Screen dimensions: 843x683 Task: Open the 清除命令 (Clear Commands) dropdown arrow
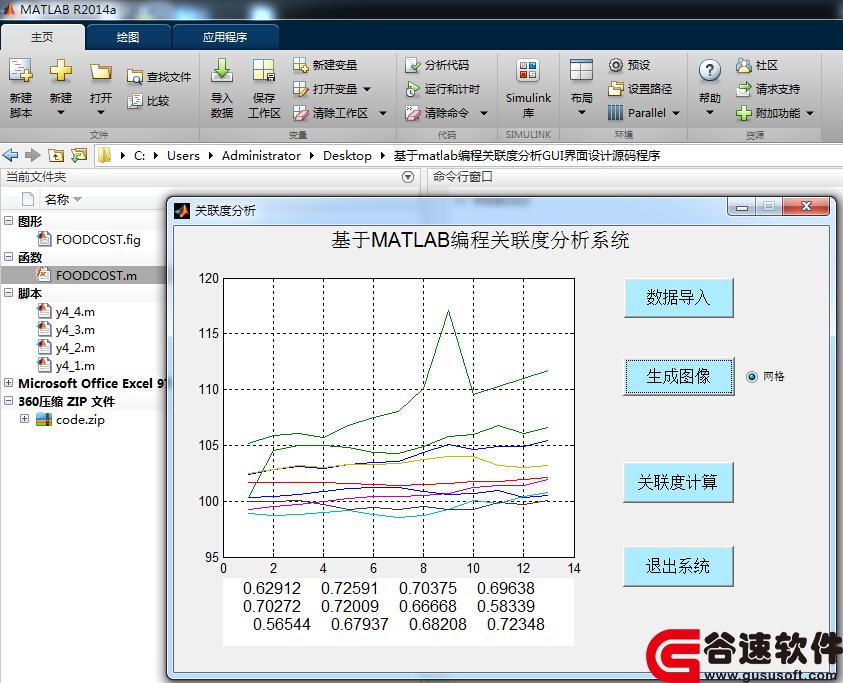484,113
